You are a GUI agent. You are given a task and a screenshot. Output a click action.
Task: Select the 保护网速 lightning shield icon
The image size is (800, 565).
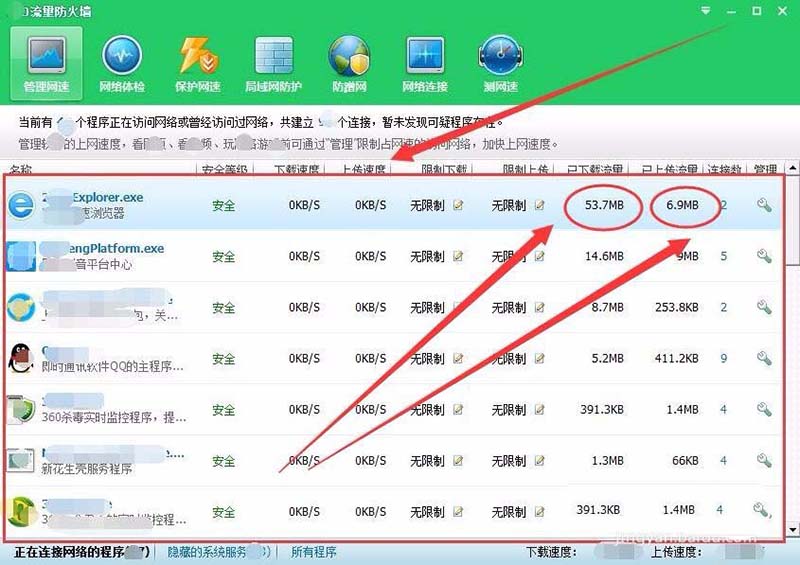pos(198,62)
